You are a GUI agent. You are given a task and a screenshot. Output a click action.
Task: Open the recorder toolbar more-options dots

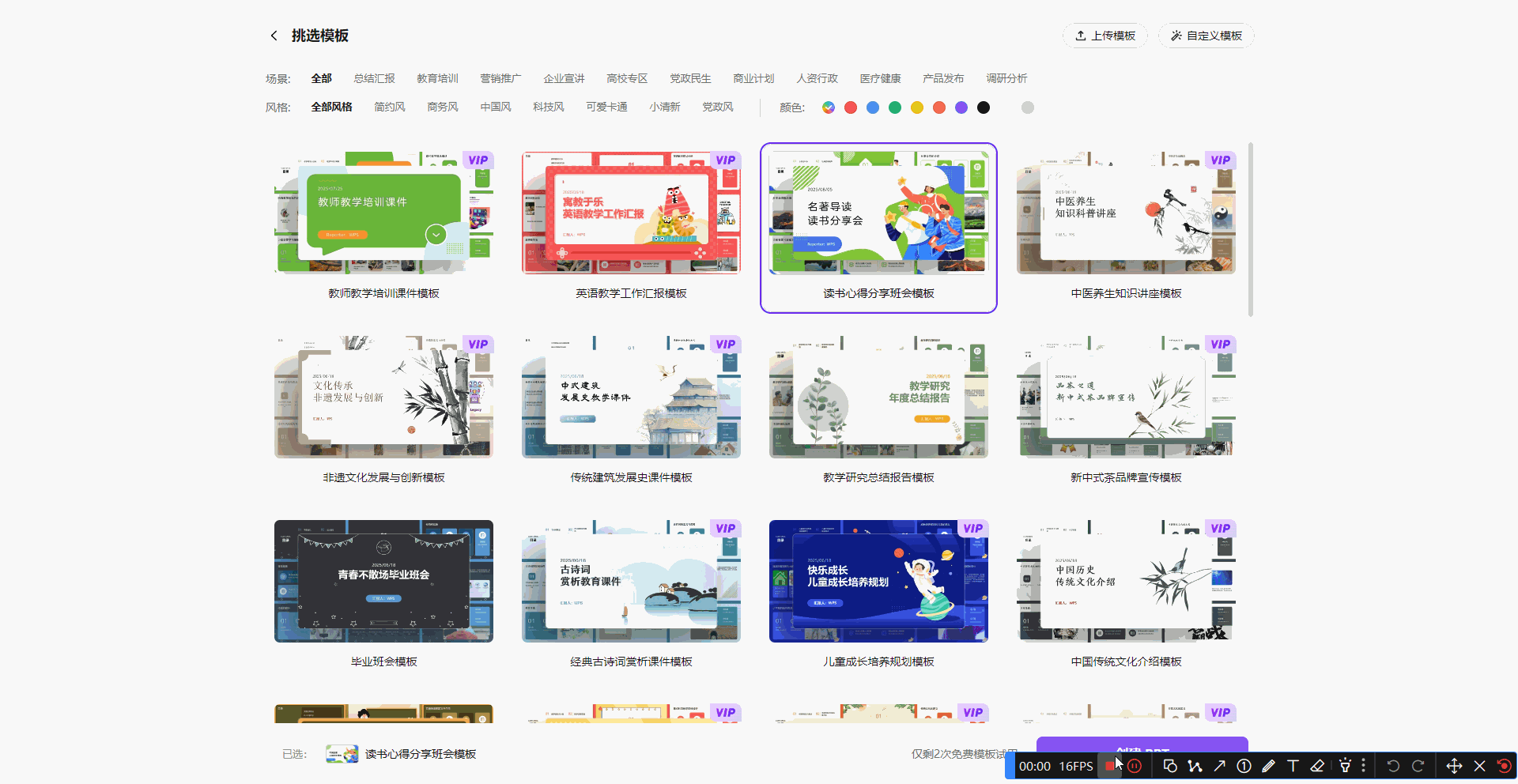point(1363,766)
